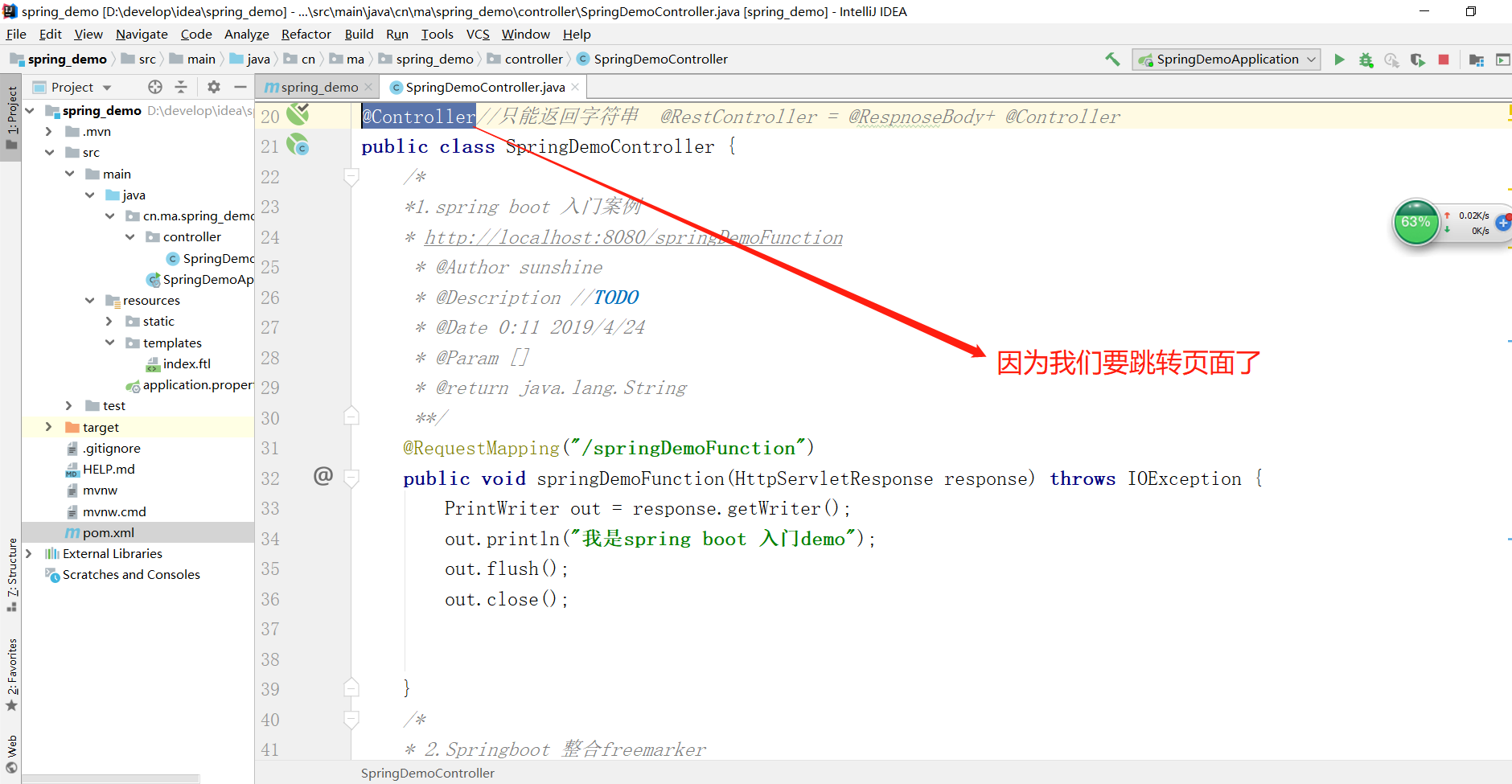Click the Project panel horizontal scrollbar
Screen dimensions: 1512x784
pyautogui.click(x=111, y=779)
